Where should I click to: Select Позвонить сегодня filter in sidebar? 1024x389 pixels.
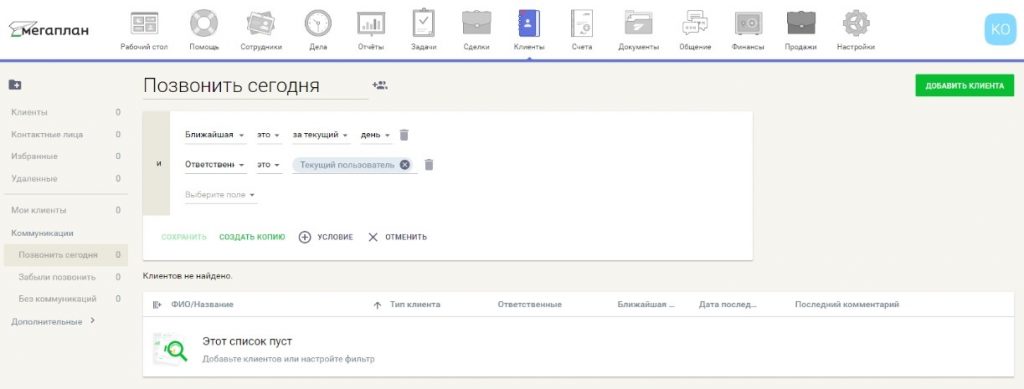[x=65, y=255]
